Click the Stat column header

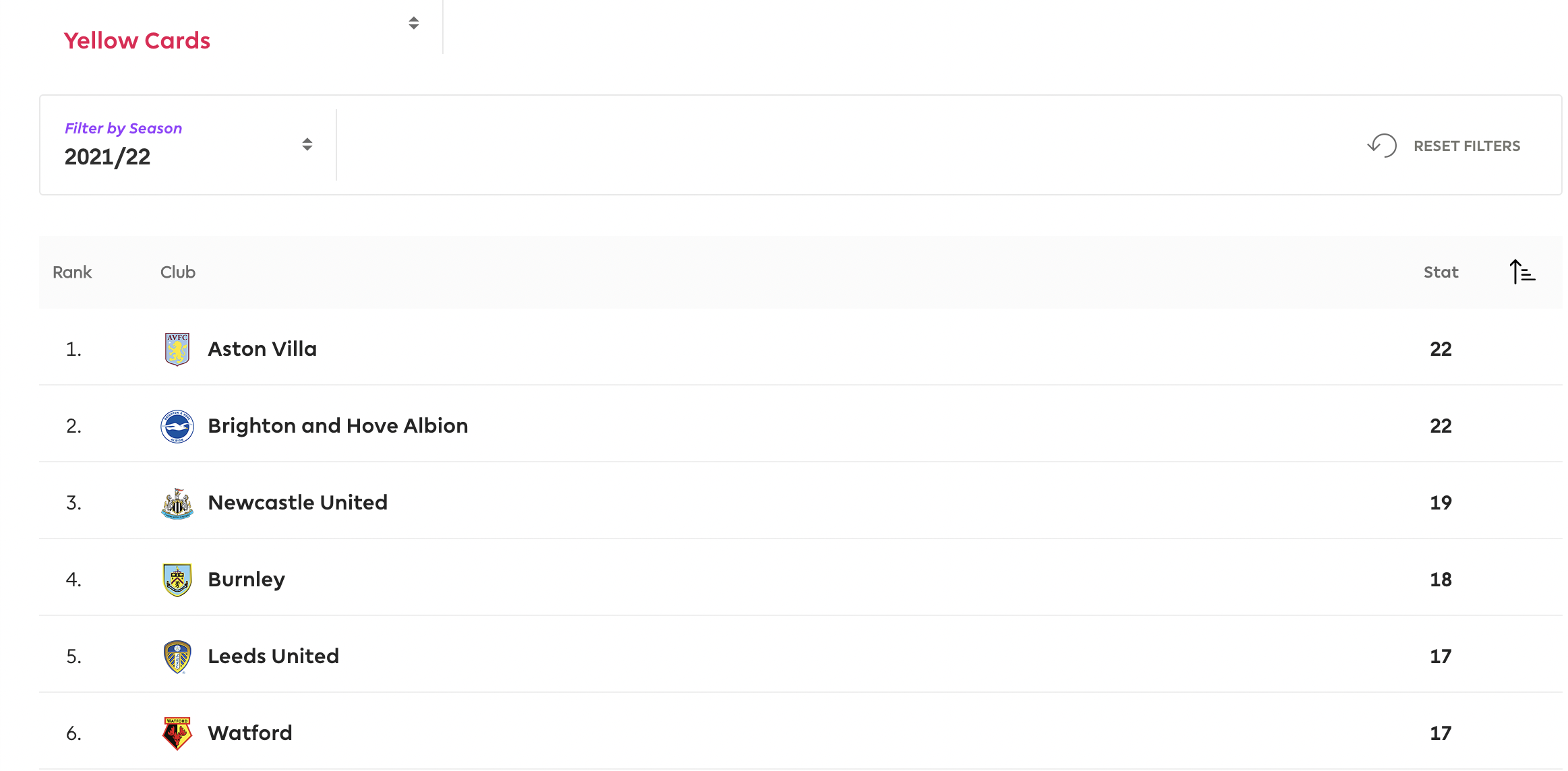[1441, 272]
